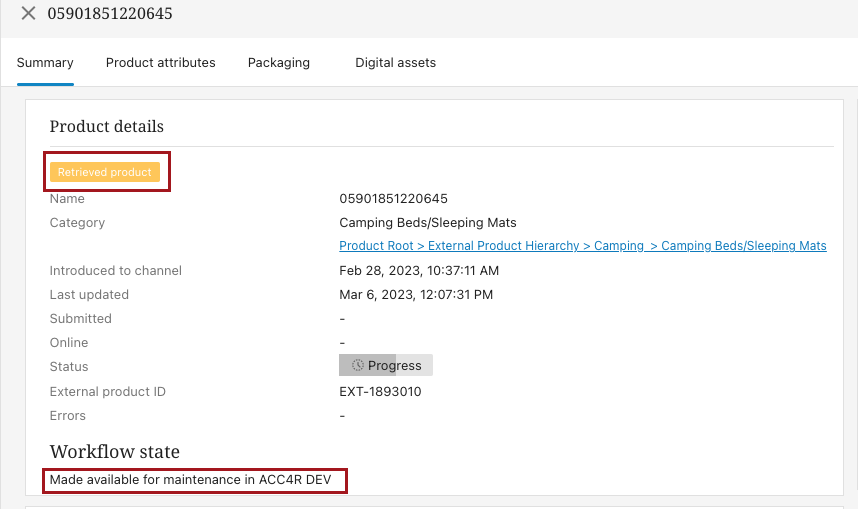Open the Product attributes tab
The height and width of the screenshot is (509, 858).
160,62
